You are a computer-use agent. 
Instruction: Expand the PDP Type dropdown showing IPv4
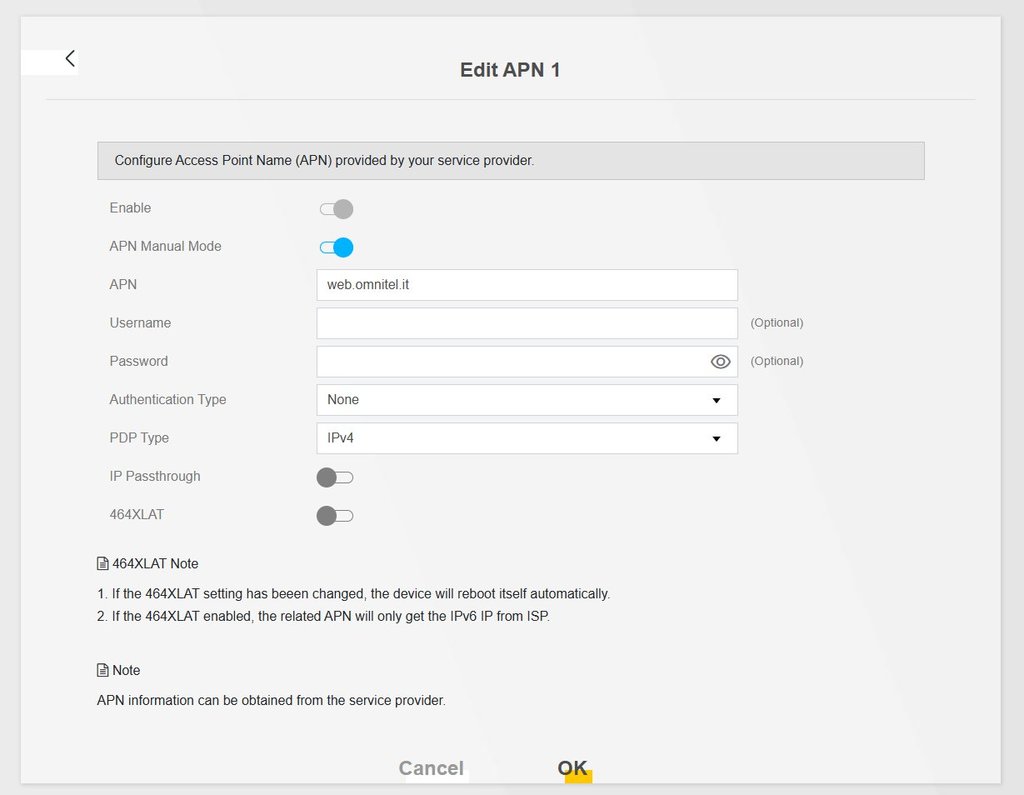pos(526,438)
